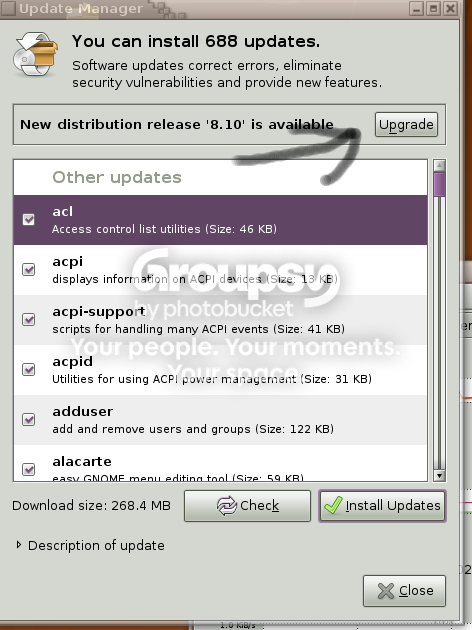Close the window with the title bar X
The image size is (472, 630).
[x=451, y=8]
